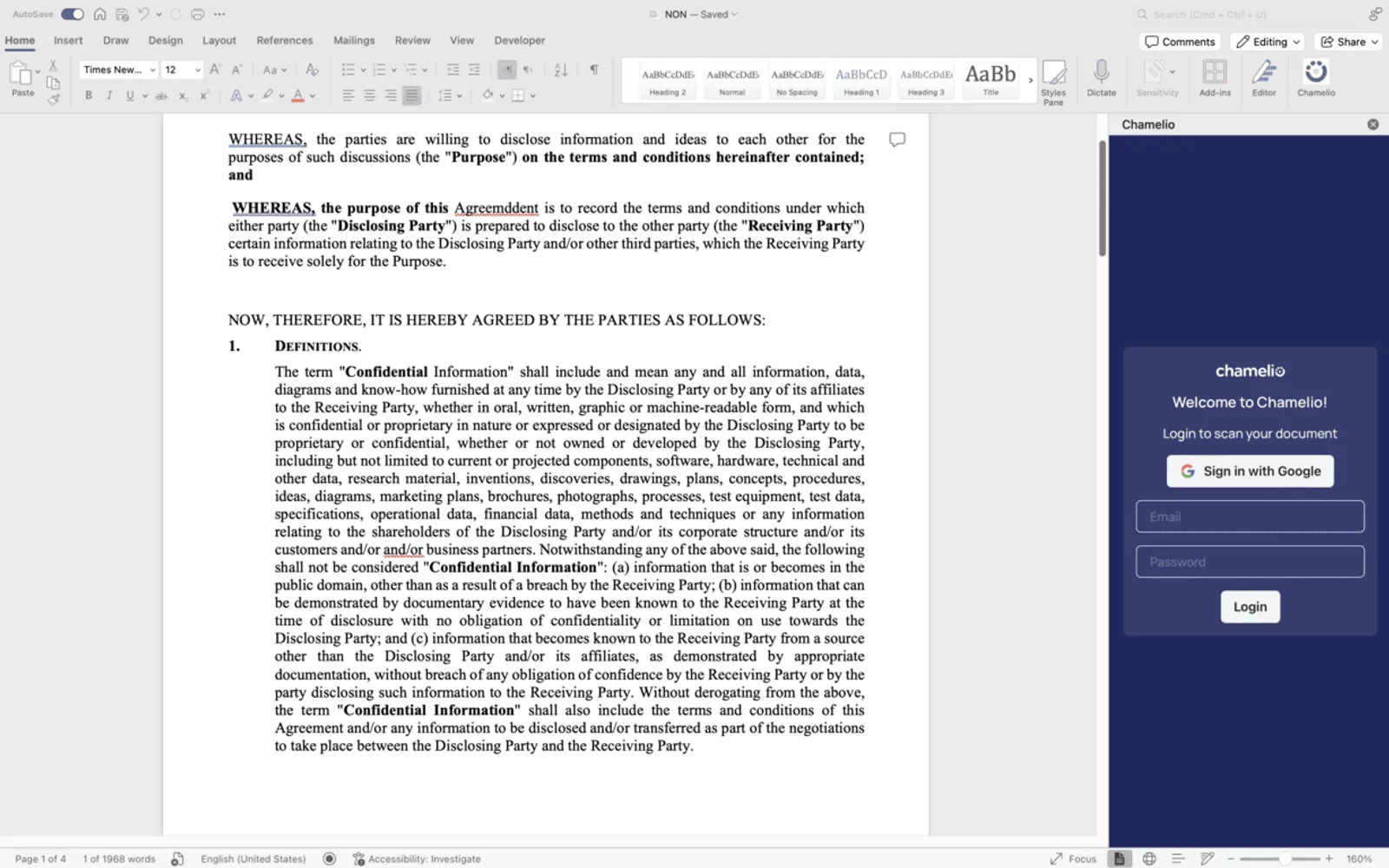Open the Insert tab
Viewport: 1389px width, 868px height.
point(68,40)
